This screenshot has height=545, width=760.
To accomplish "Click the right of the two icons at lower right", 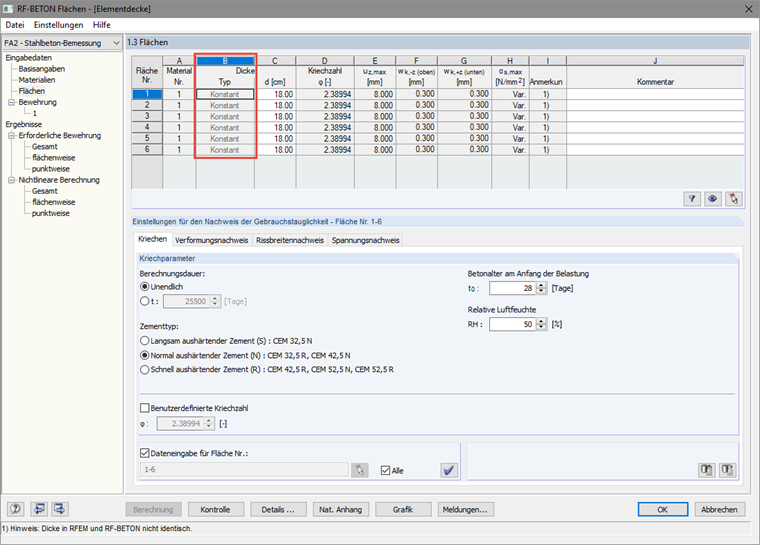I will 727,470.
